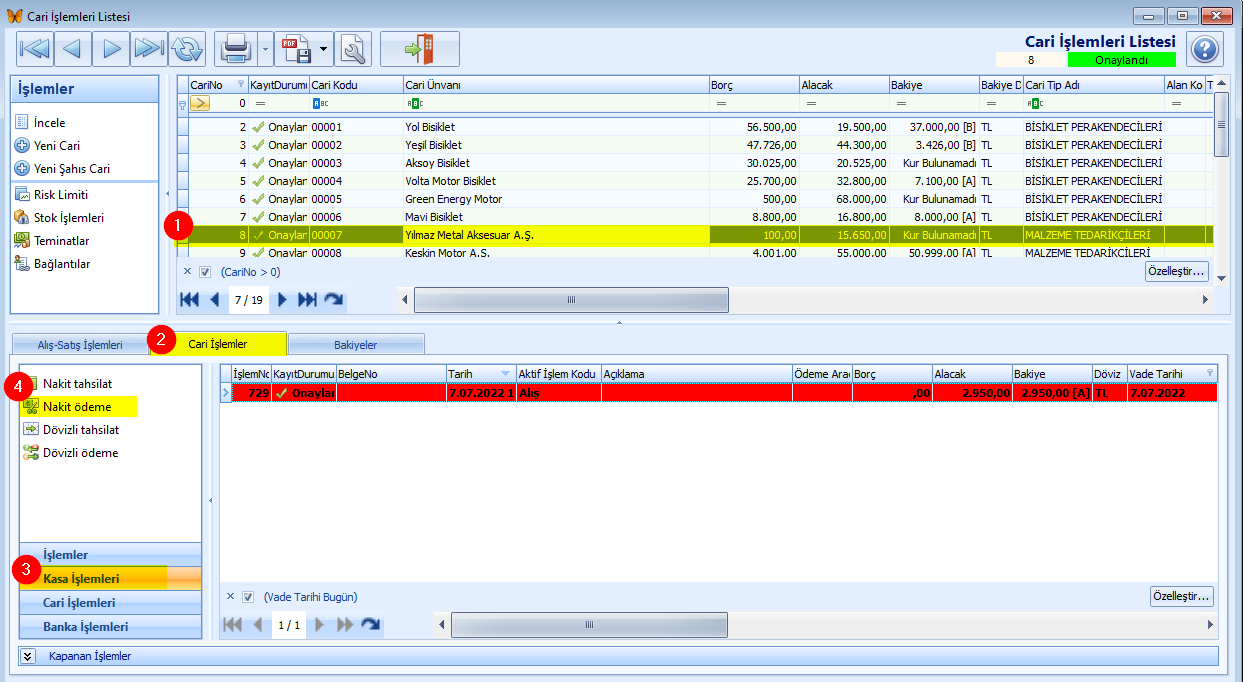Image resolution: width=1243 pixels, height=682 pixels.
Task: Open the CariNo column filter funnel
Action: click(240, 85)
